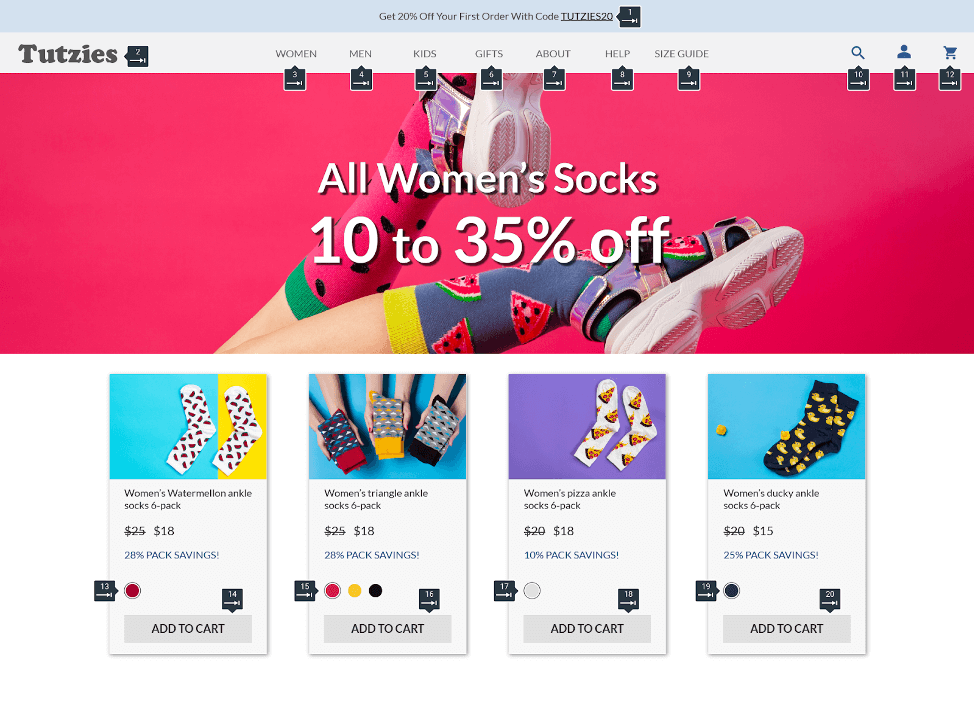Open the user account icon
The image size is (974, 710).
pyautogui.click(x=904, y=52)
